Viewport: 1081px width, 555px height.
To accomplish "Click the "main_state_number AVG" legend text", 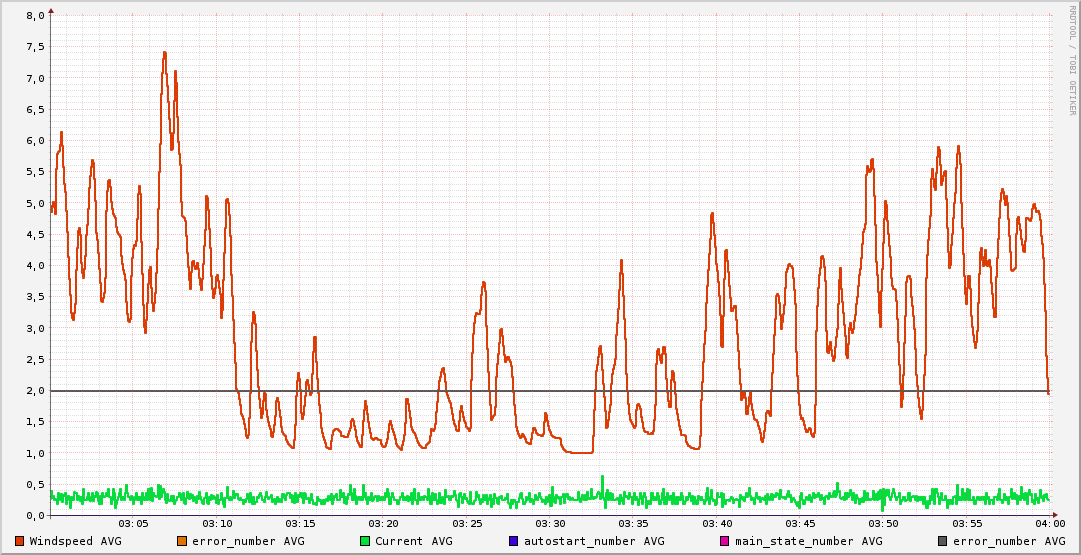I will tap(809, 541).
